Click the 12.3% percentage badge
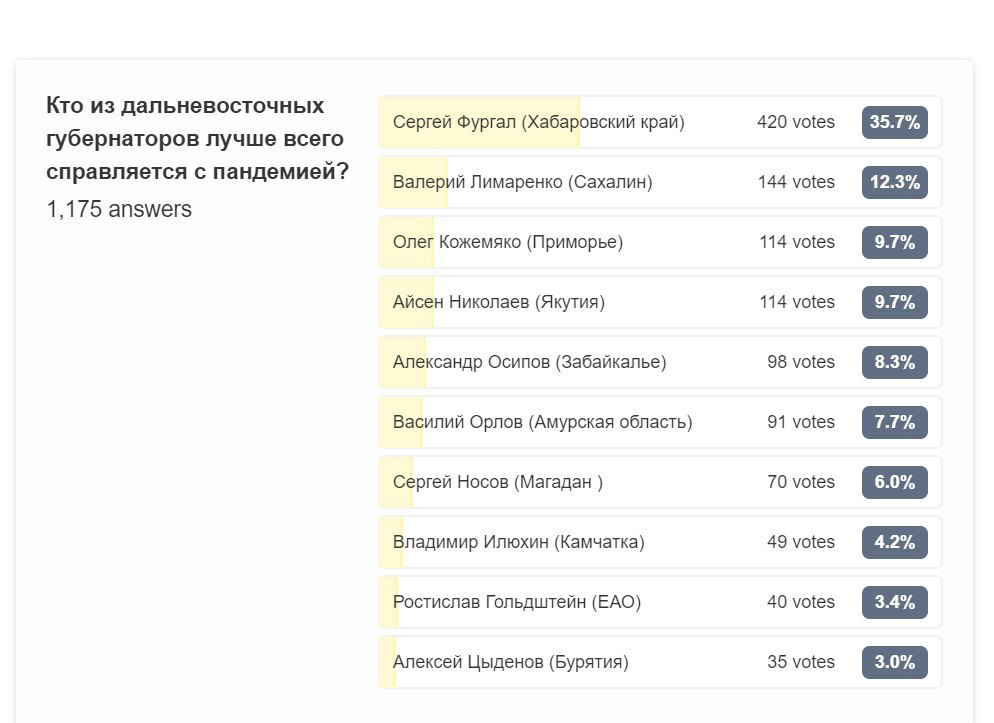Image resolution: width=994 pixels, height=723 pixels. (894, 182)
